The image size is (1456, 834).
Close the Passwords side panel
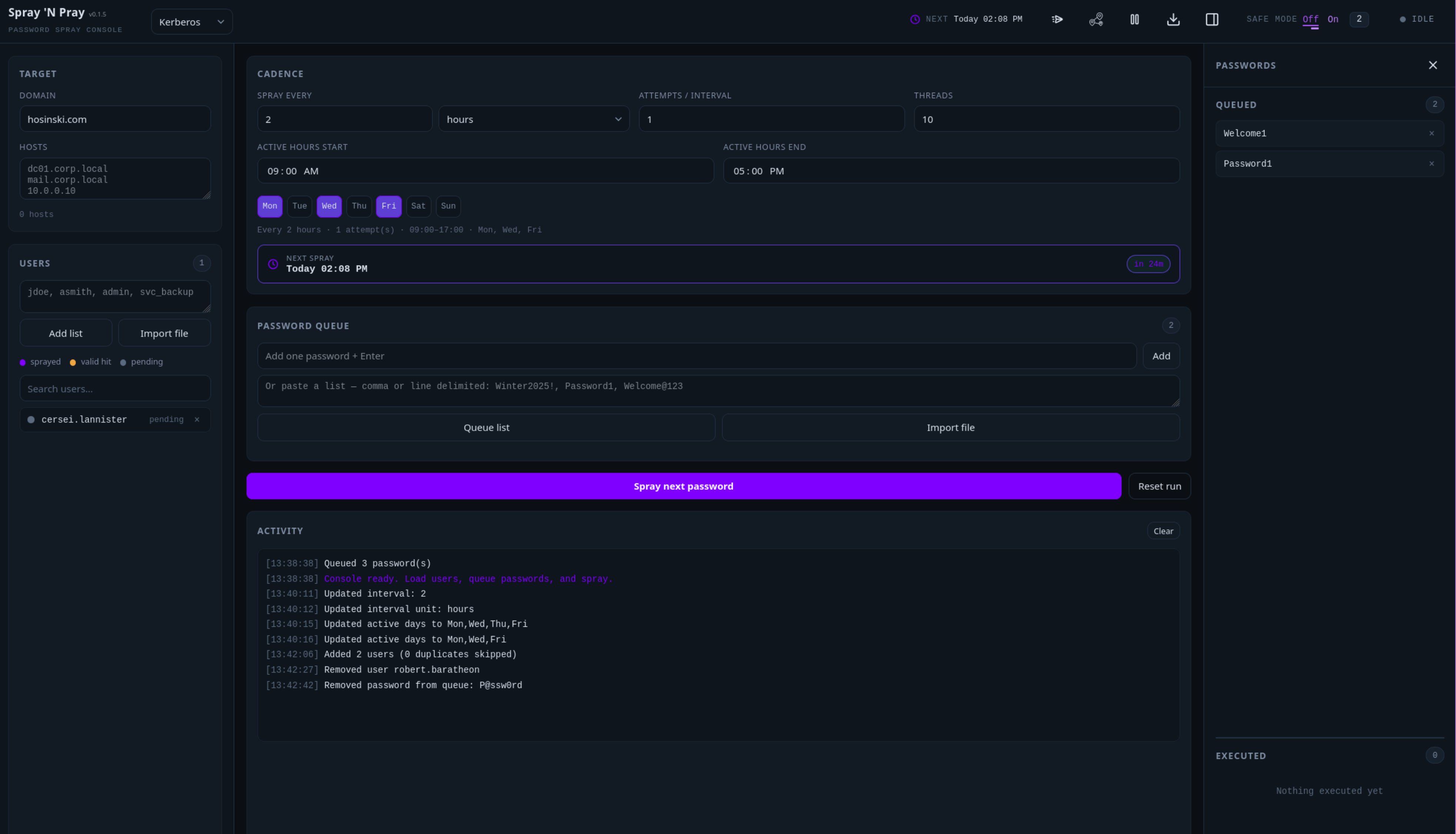coord(1433,65)
